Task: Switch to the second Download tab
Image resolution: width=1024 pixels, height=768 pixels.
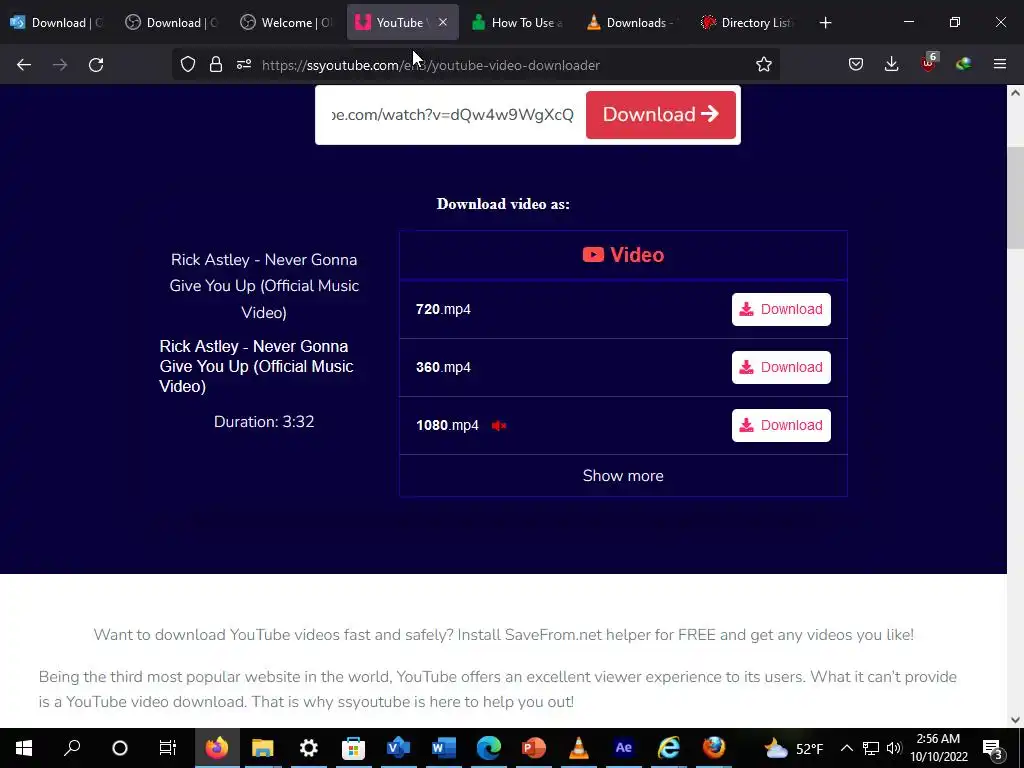Action: coord(172,23)
